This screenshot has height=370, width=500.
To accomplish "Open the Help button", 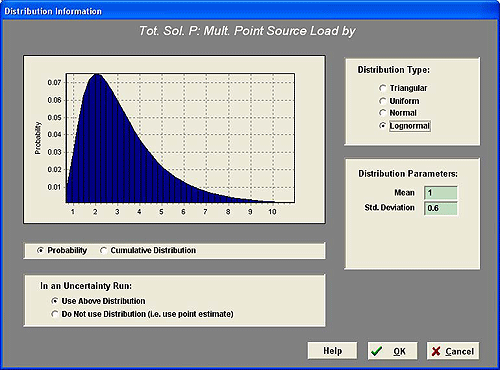I will (332, 351).
